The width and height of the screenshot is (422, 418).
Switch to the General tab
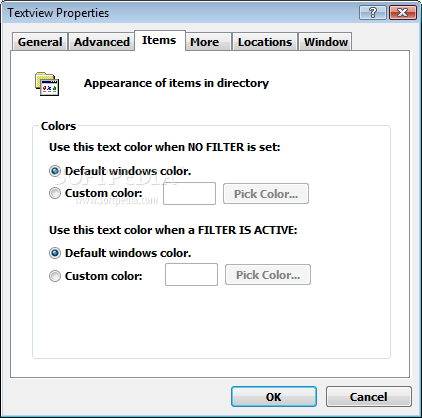point(40,42)
